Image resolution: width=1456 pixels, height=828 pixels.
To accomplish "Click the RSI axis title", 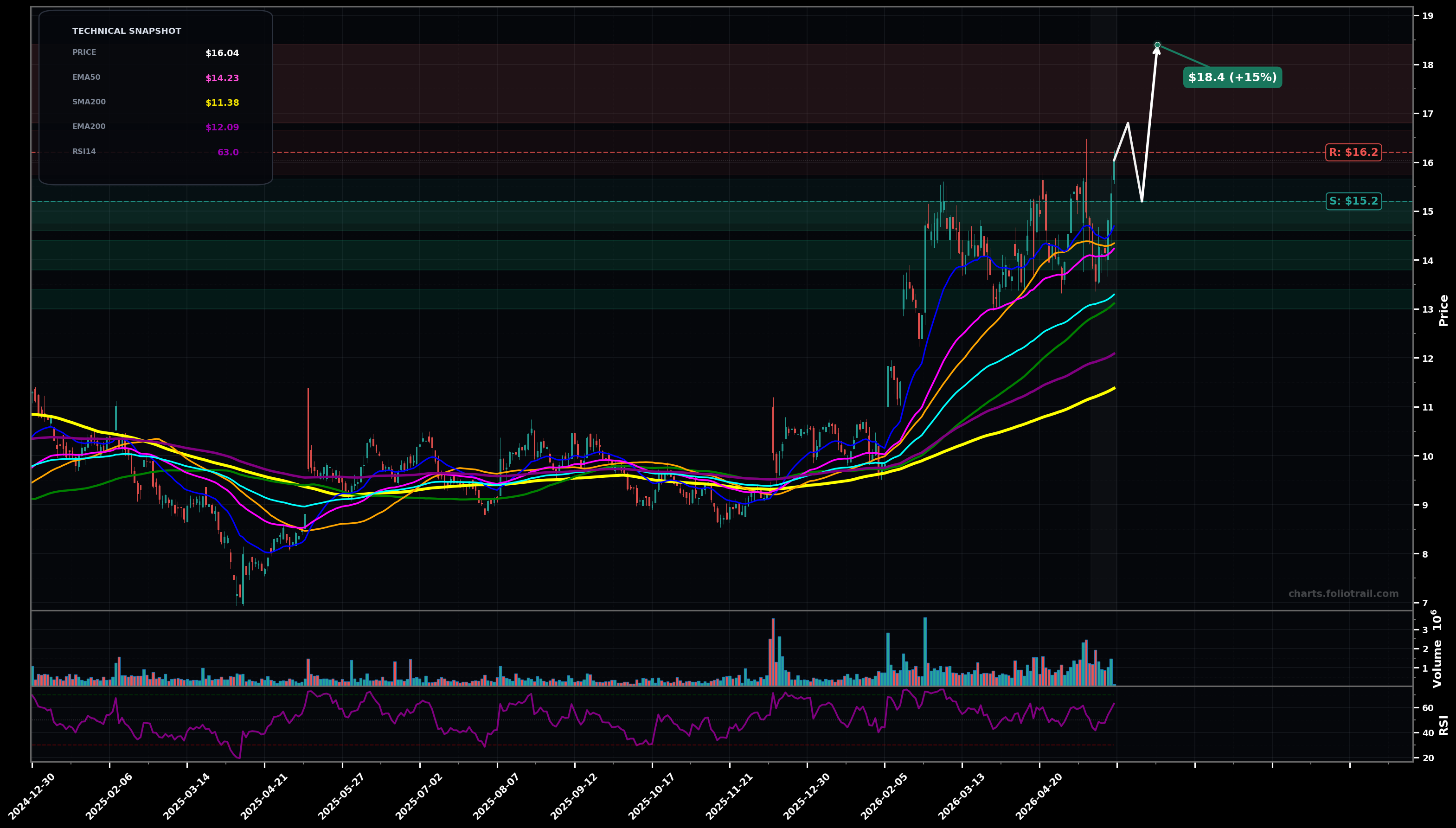I will click(x=1443, y=725).
